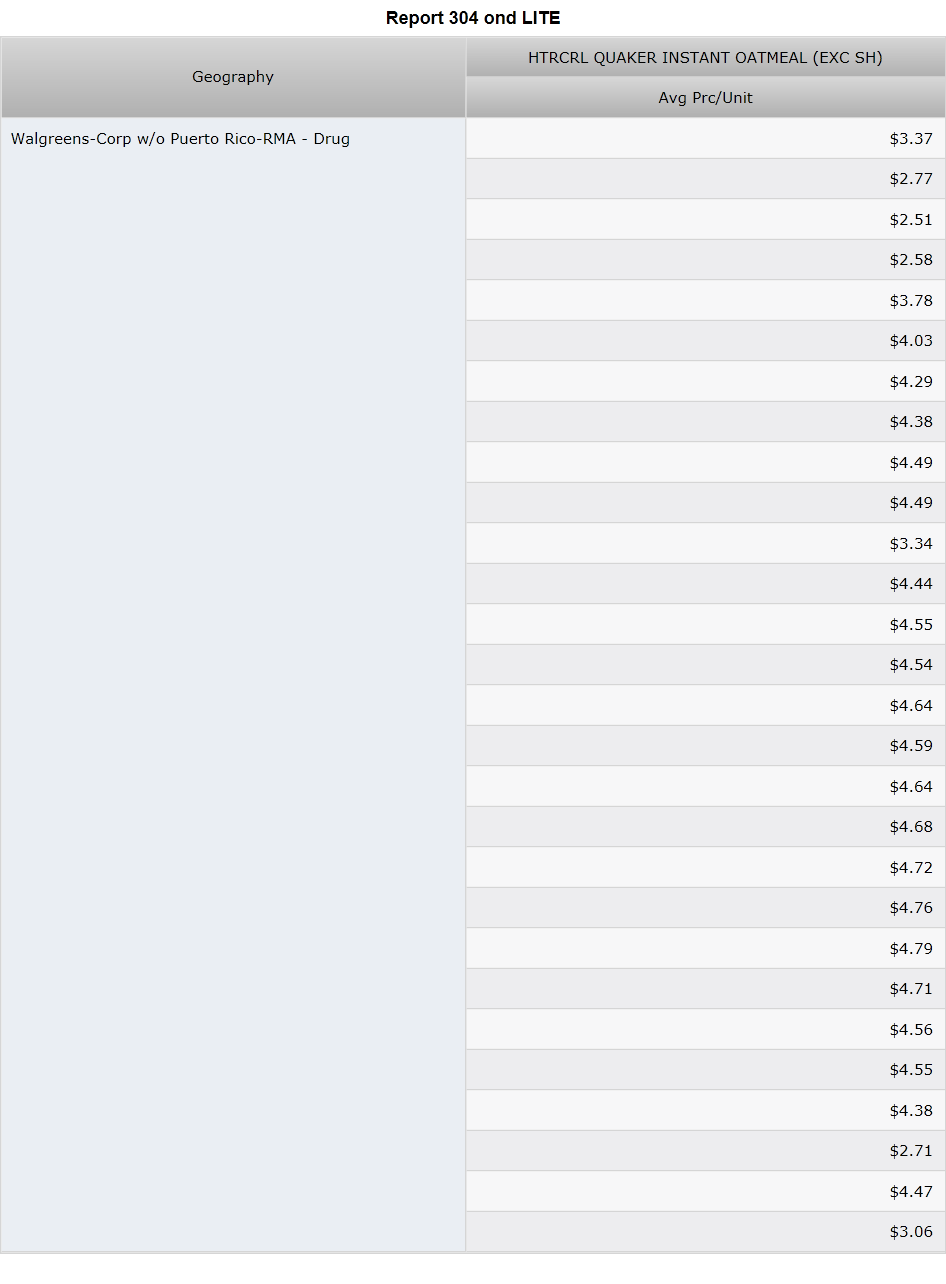The height and width of the screenshot is (1284, 946).
Task: Select the cell showing $3.34
Action: (x=705, y=543)
